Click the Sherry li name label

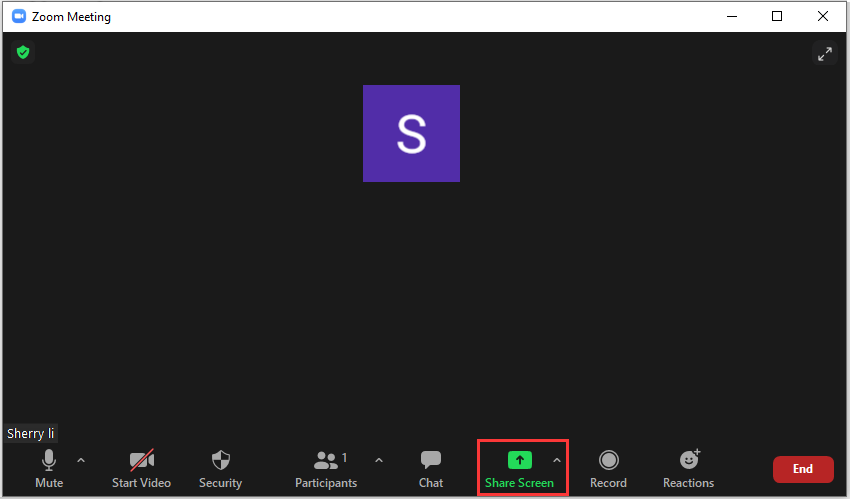(30, 433)
